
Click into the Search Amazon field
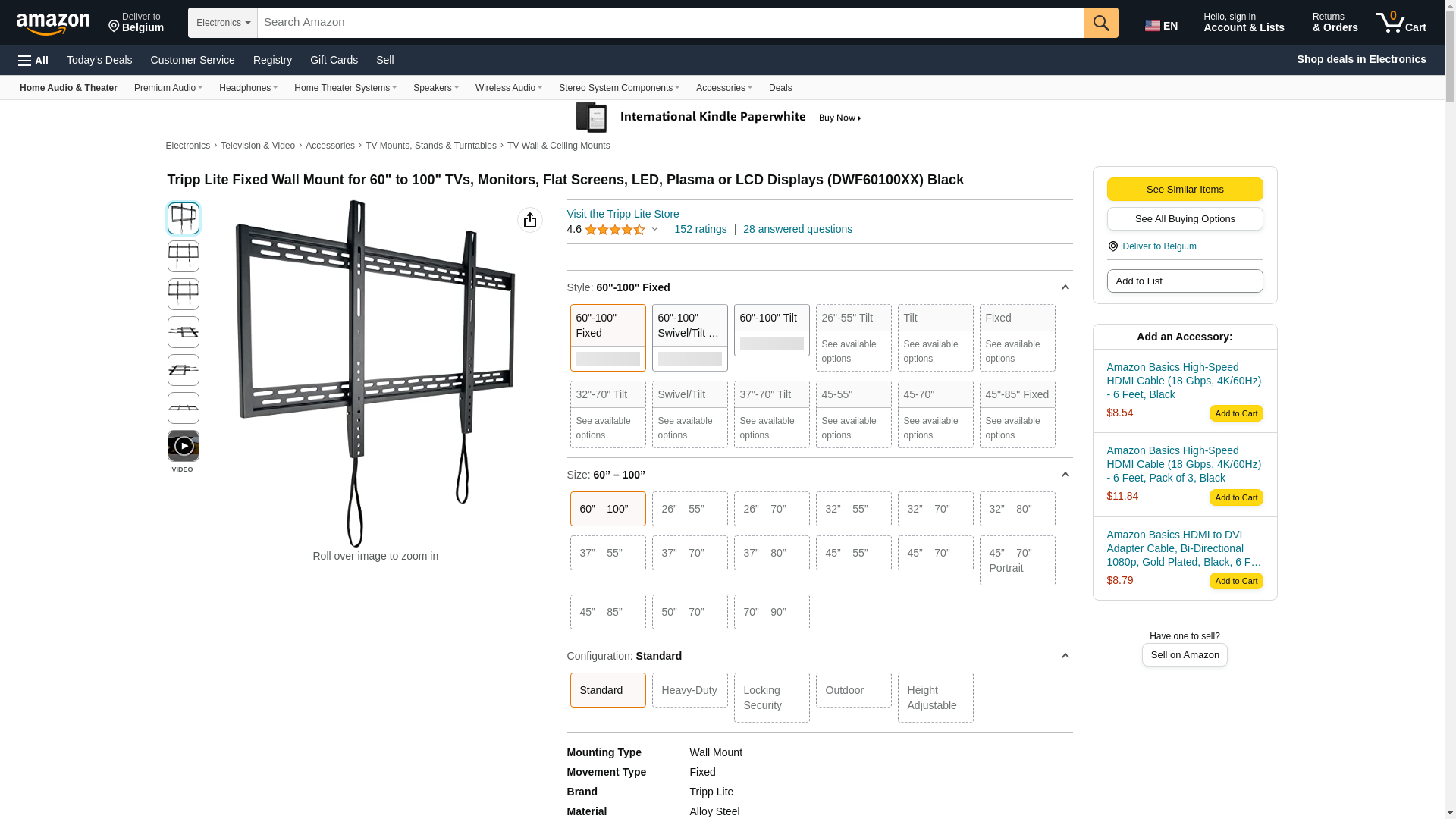click(x=670, y=23)
